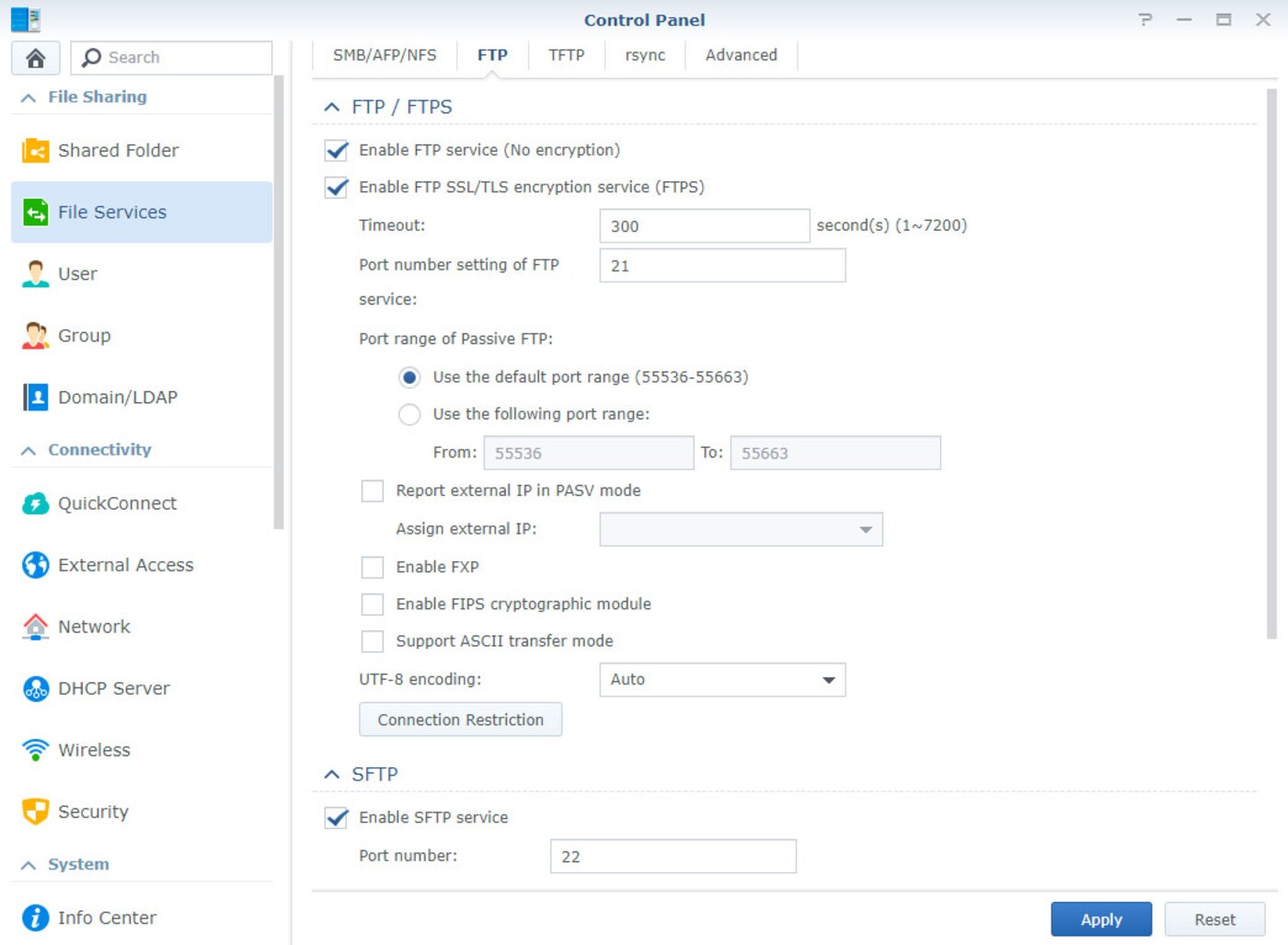Uncheck Enable SFTP service
This screenshot has width=1288, height=945.
click(x=335, y=817)
